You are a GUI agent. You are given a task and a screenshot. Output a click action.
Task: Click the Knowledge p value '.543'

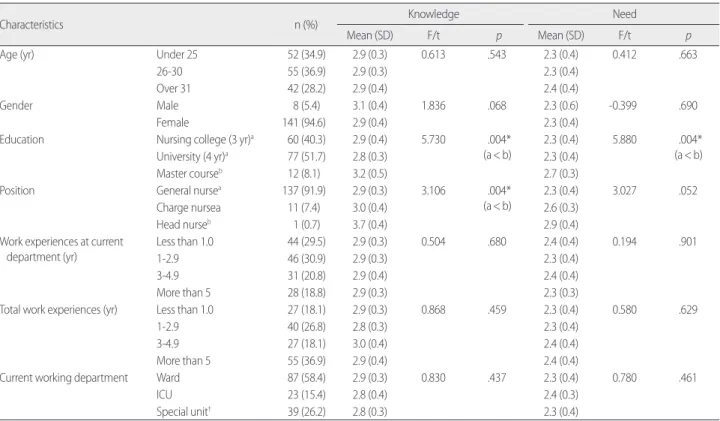(497, 55)
